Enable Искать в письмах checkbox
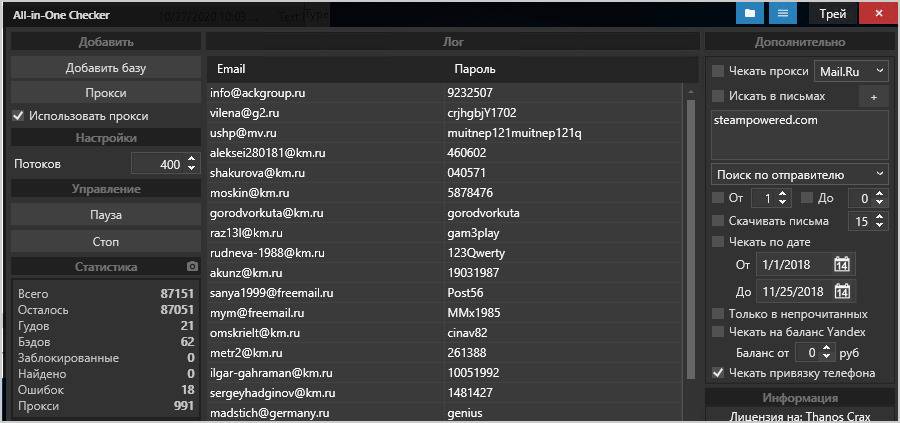 point(717,96)
